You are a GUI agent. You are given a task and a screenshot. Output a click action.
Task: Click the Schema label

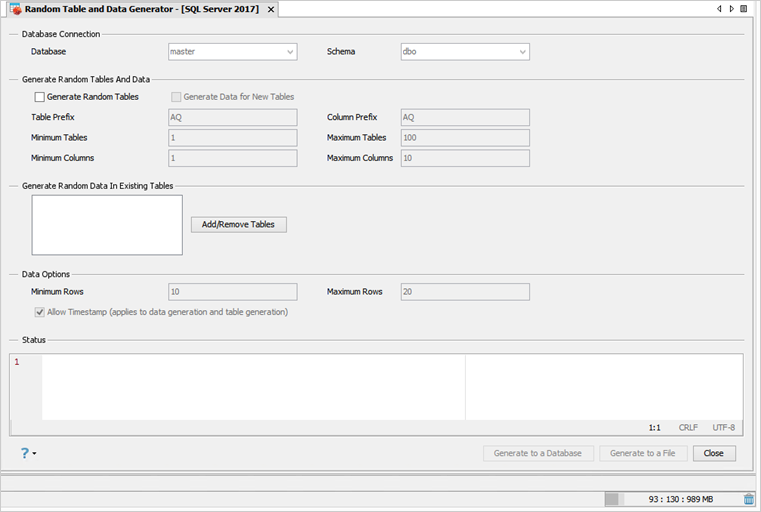coord(341,51)
